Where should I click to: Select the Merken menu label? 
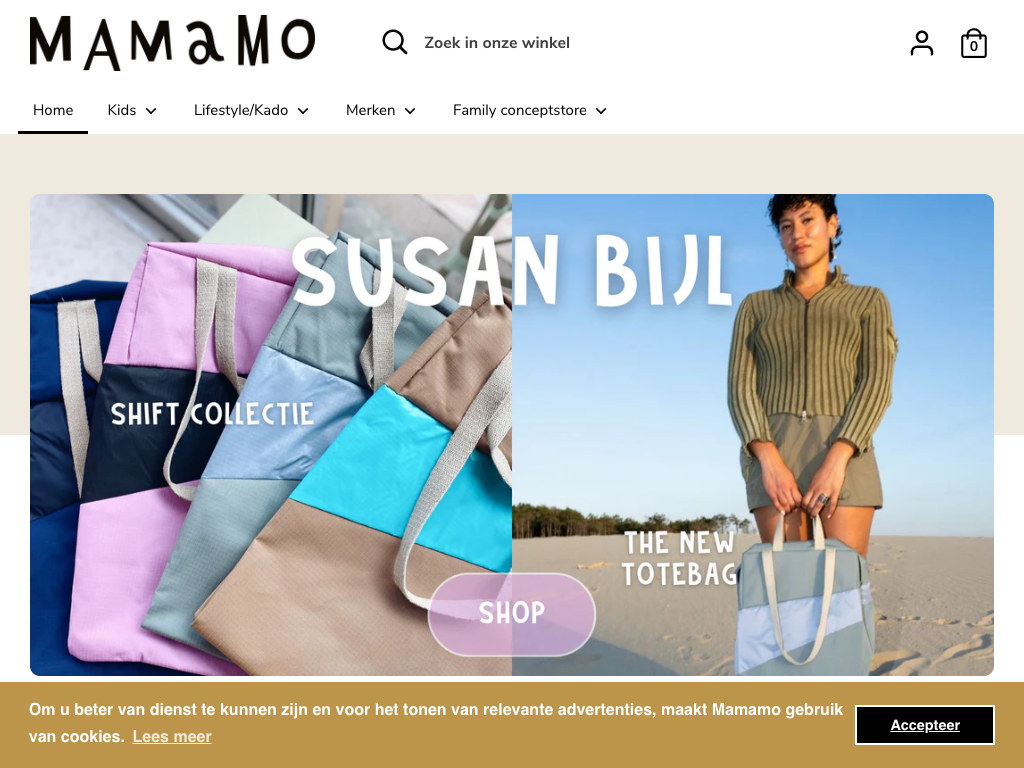point(370,110)
